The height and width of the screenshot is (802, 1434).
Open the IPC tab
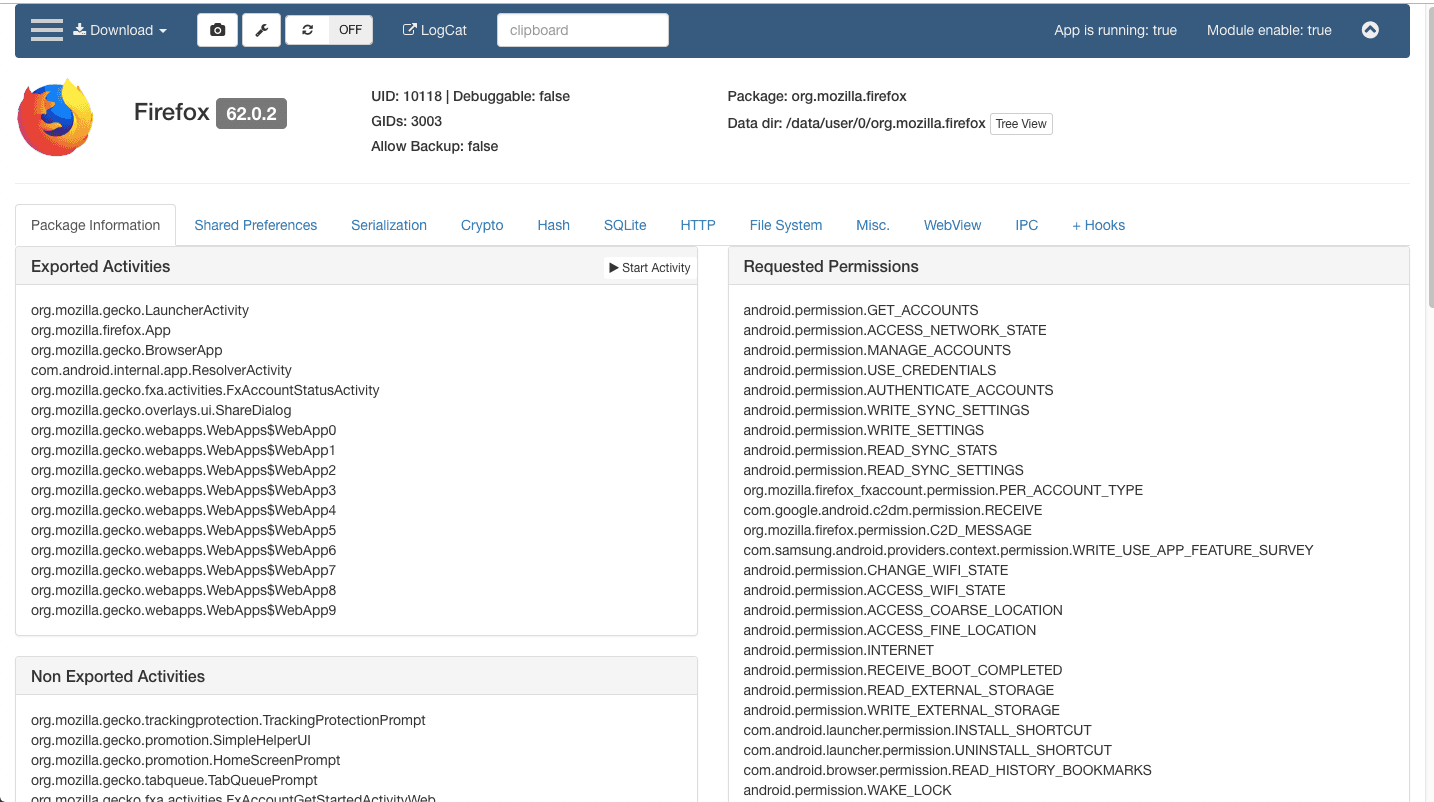(x=1027, y=225)
